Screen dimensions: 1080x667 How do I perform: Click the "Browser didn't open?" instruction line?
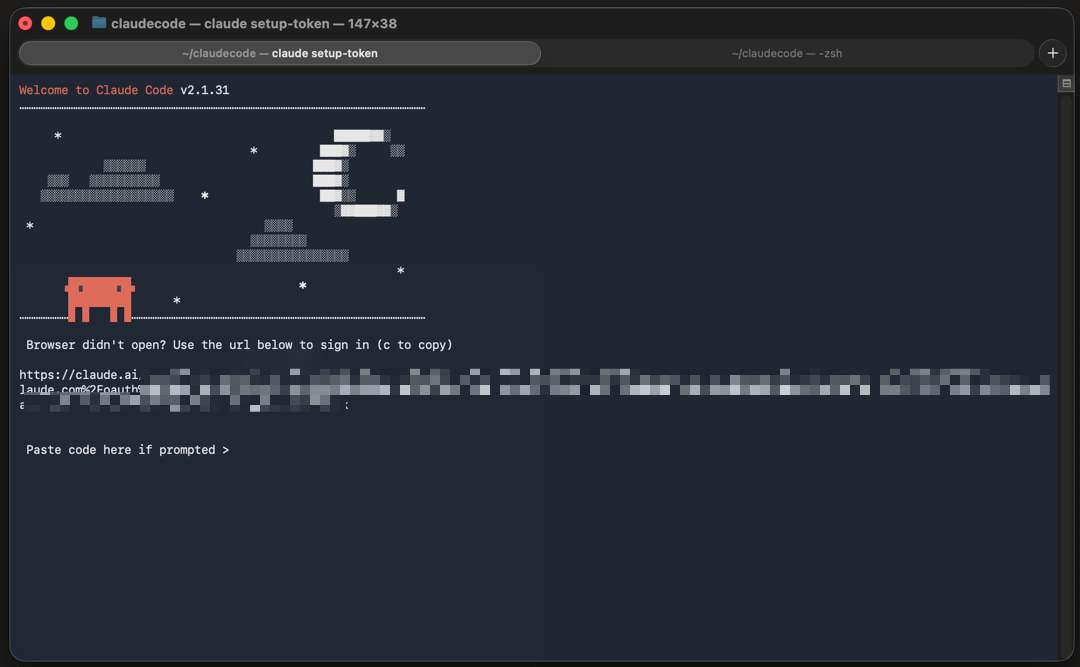click(239, 345)
